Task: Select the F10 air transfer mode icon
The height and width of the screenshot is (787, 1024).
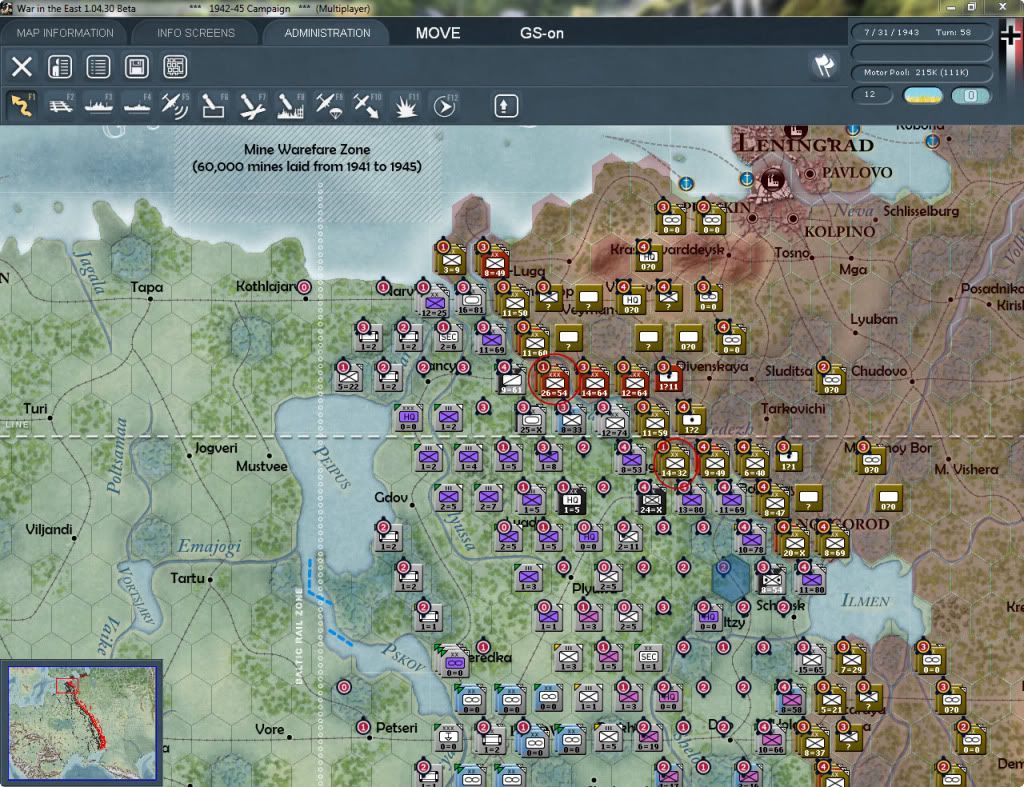Action: (367, 106)
